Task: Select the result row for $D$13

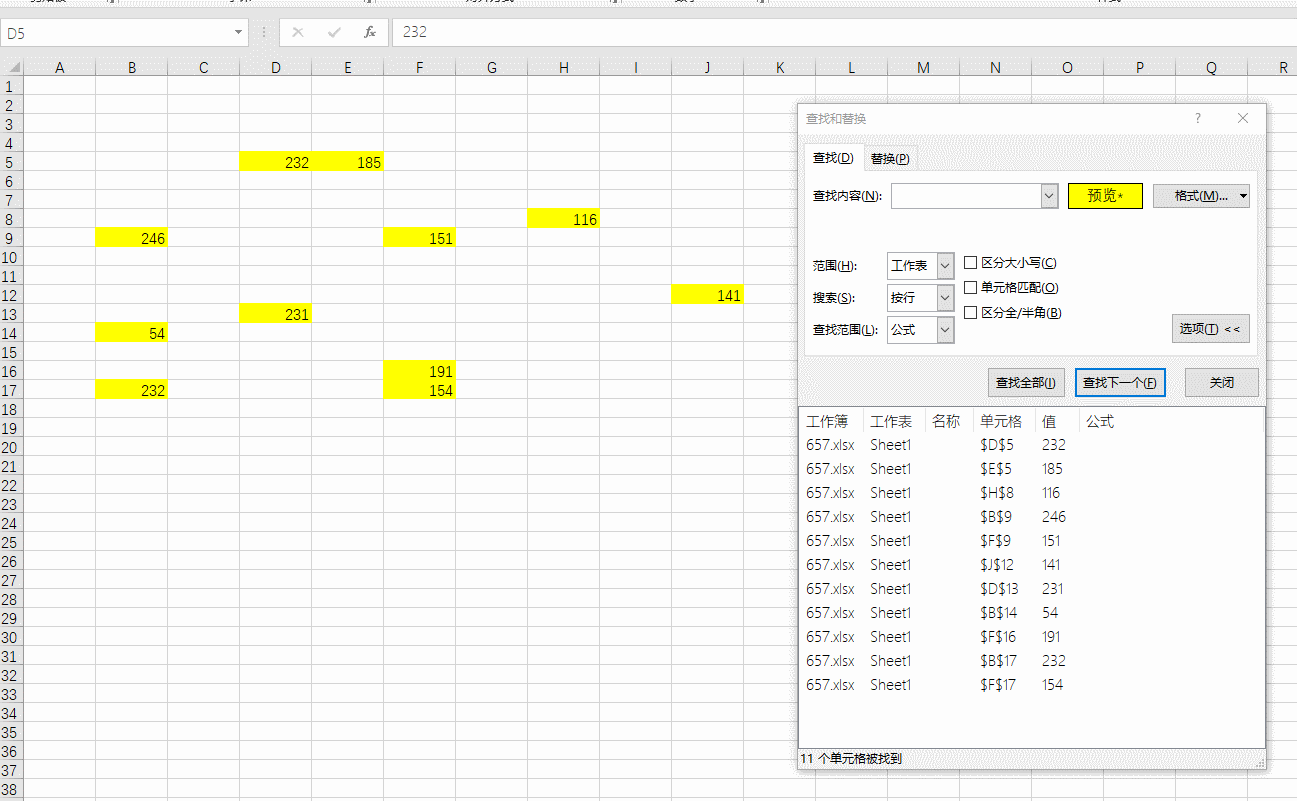Action: pos(1031,589)
